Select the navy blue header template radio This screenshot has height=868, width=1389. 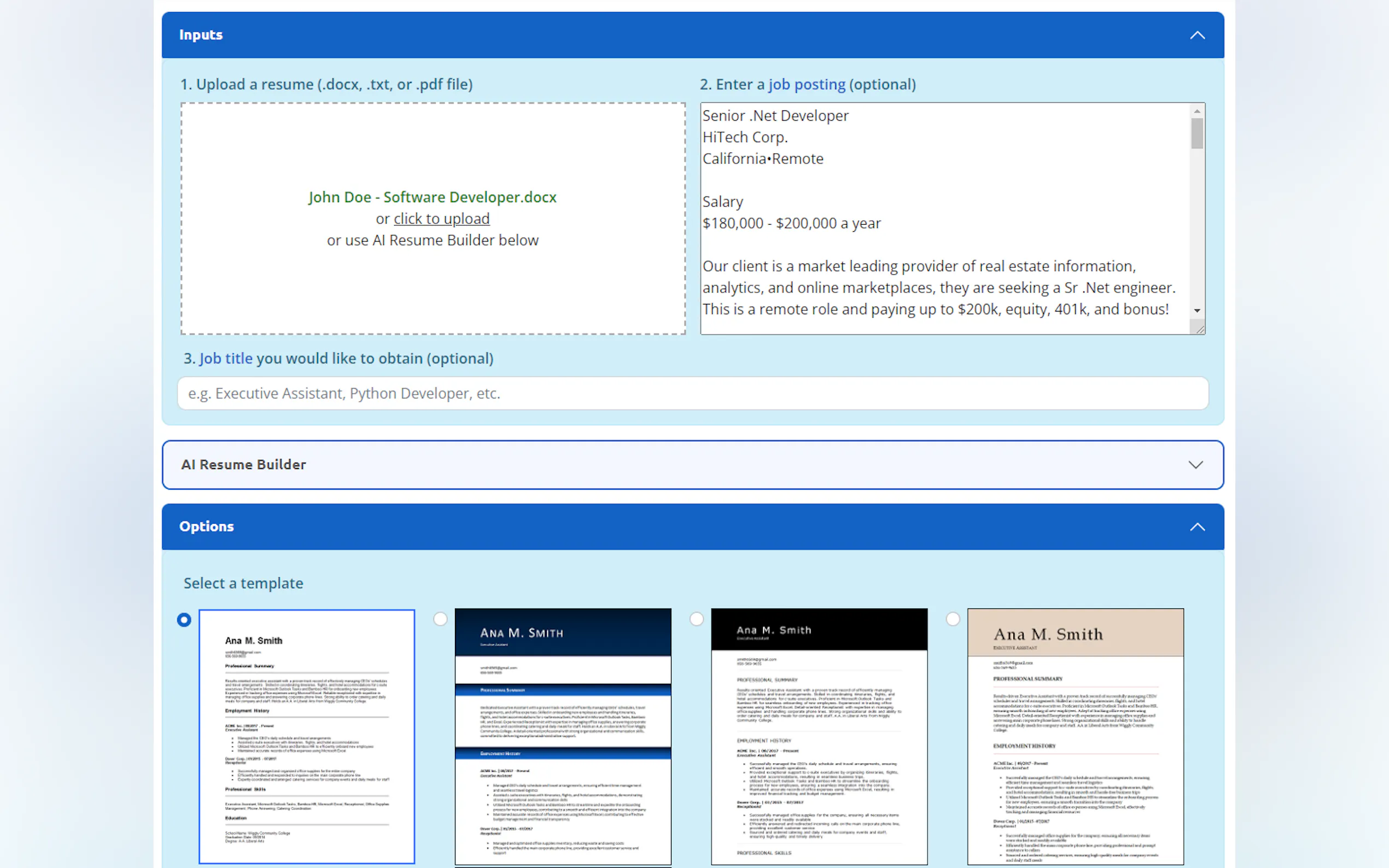(x=440, y=619)
